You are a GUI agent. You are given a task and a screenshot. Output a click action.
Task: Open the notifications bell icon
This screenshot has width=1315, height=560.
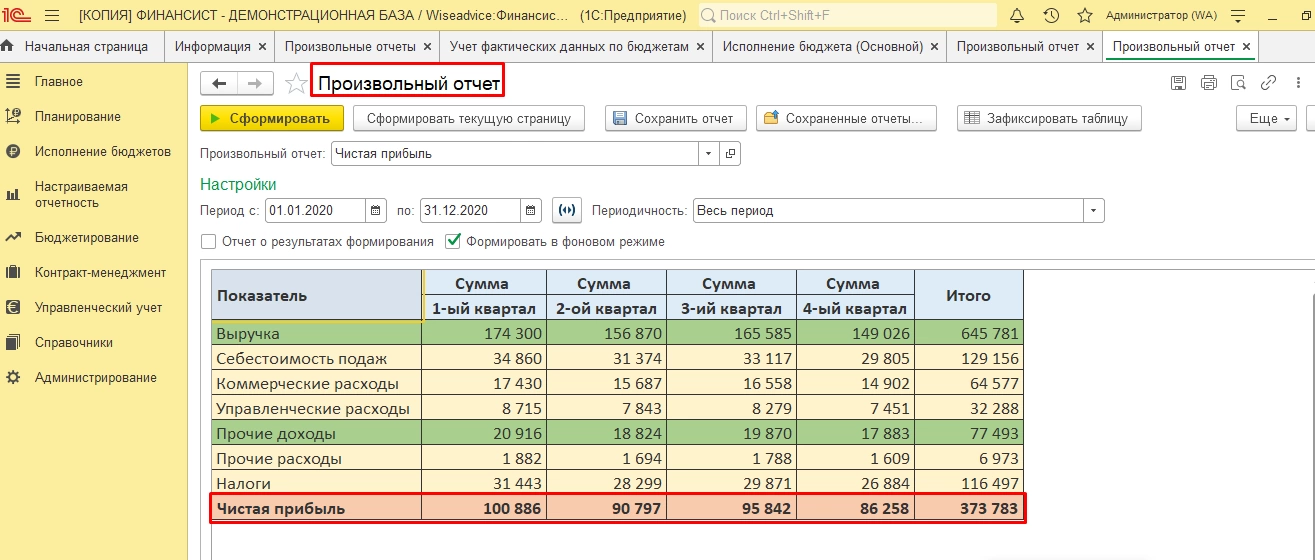pyautogui.click(x=1017, y=16)
